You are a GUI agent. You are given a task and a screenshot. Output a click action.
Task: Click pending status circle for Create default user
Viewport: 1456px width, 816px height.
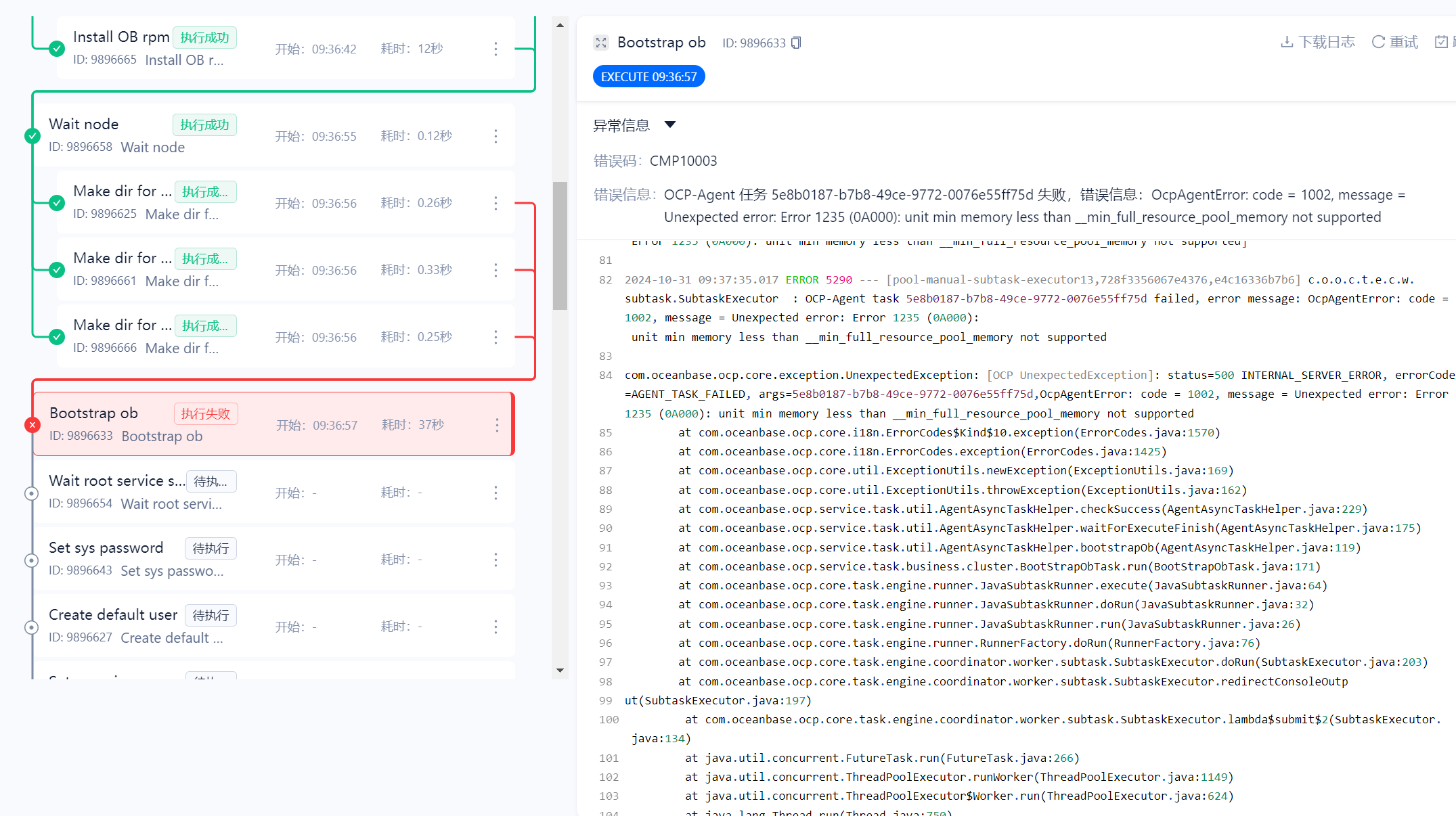(31, 627)
